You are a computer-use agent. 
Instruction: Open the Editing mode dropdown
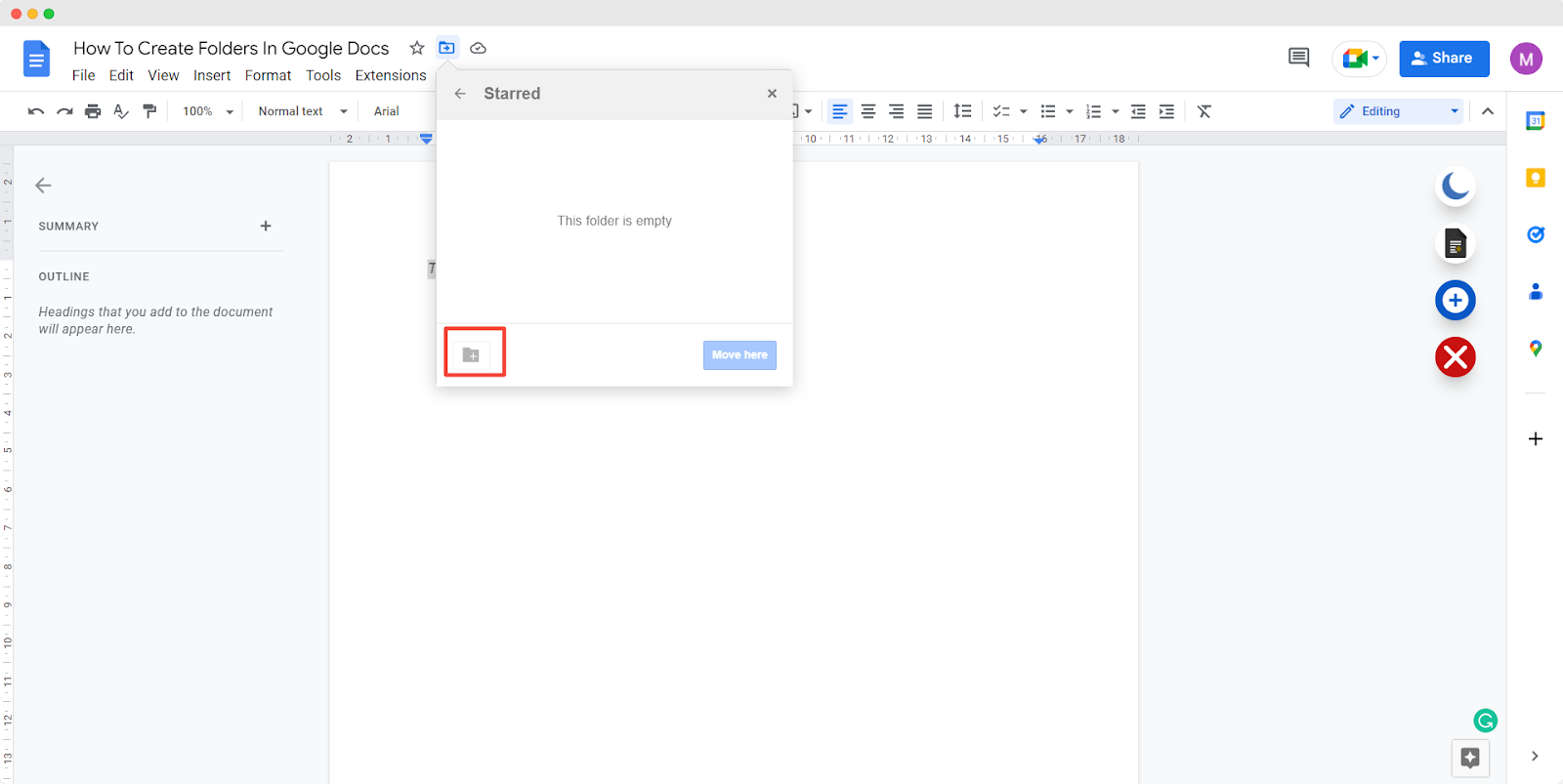(x=1398, y=111)
